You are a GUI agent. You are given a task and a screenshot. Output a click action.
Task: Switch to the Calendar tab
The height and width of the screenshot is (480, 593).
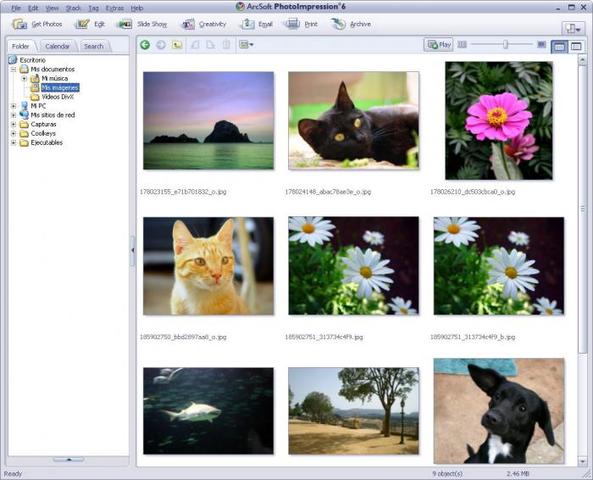(57, 46)
